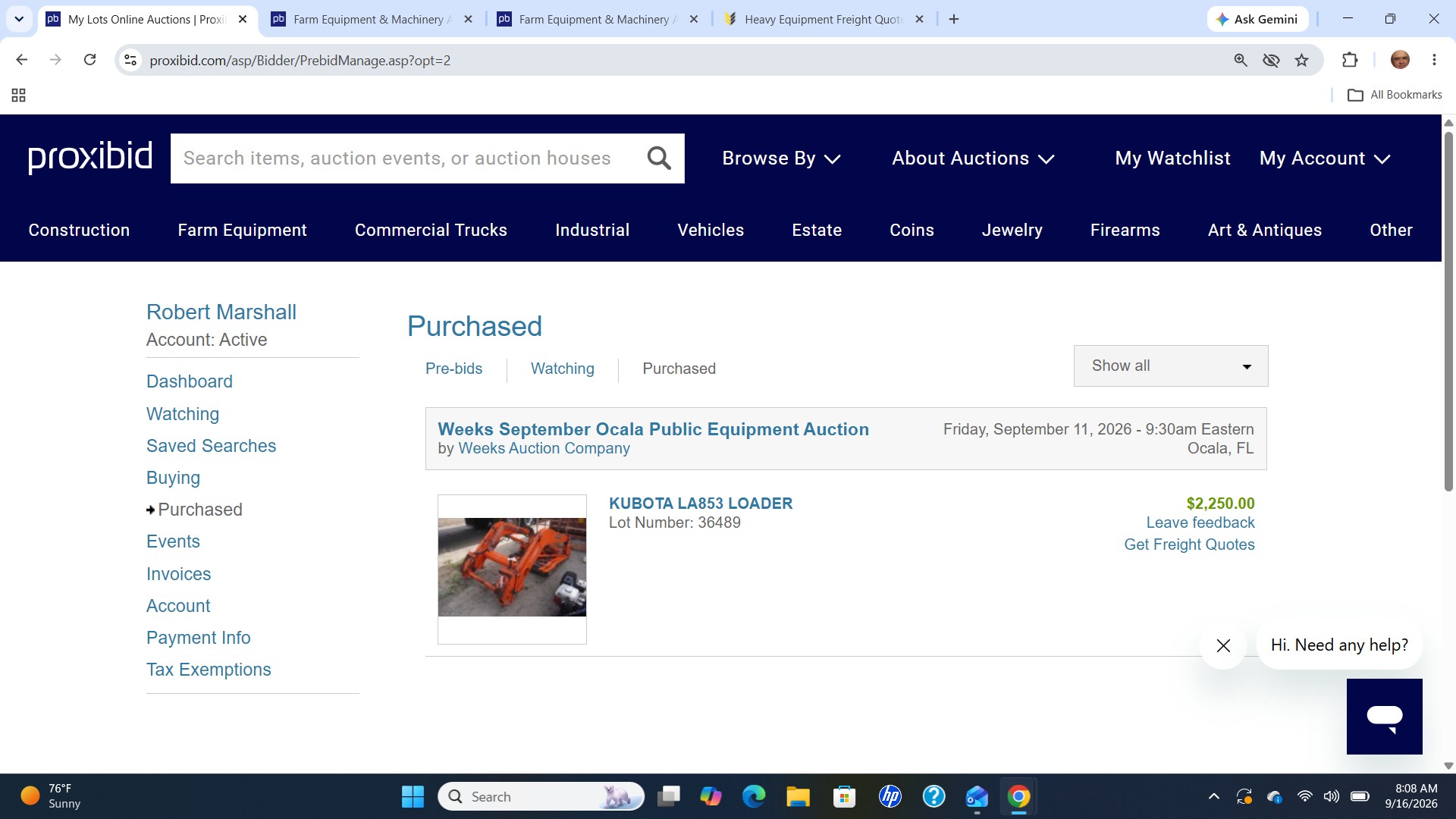
Task: Launch Microsoft Edge from the taskbar
Action: 754,796
